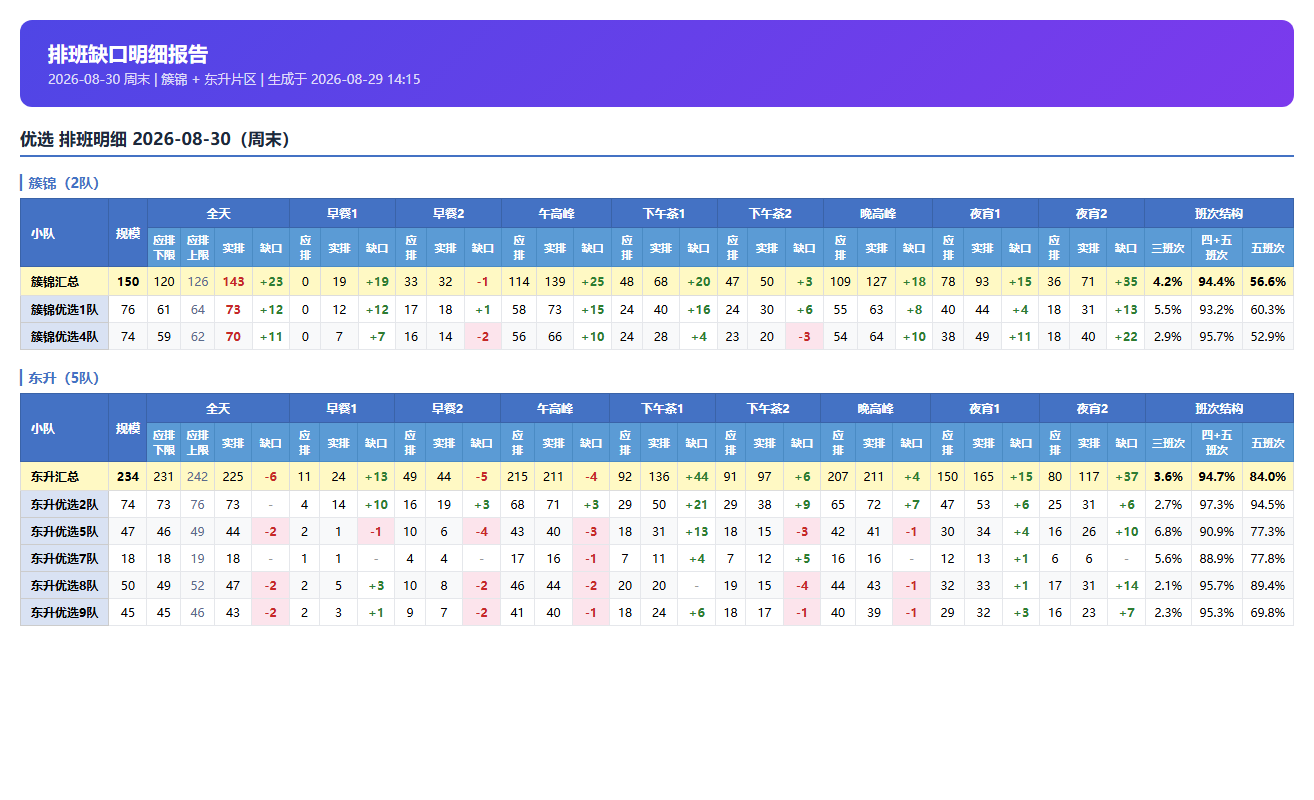Select the "东升优选8队" row label

tap(64, 586)
